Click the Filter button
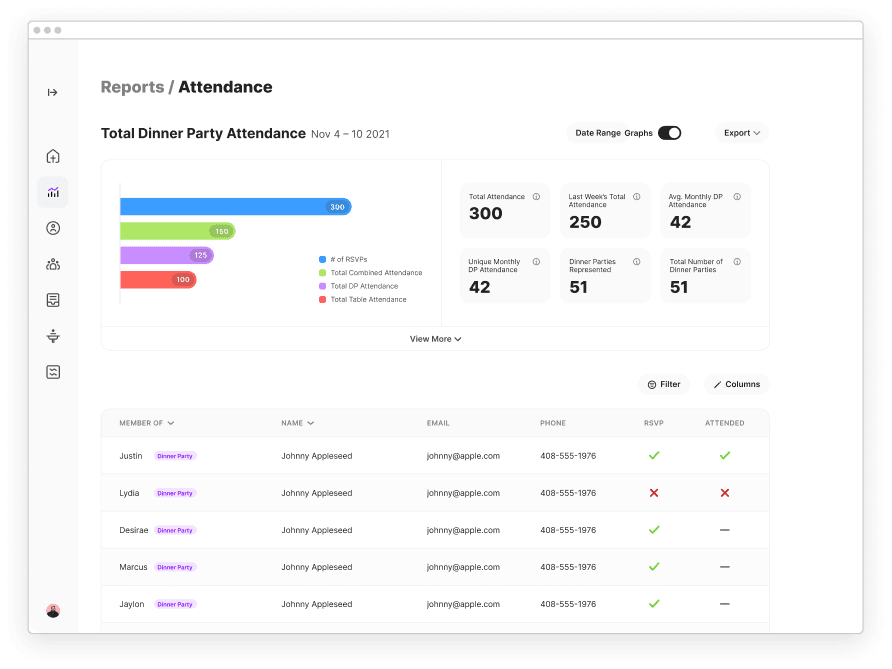This screenshot has width=892, height=669. pyautogui.click(x=664, y=384)
